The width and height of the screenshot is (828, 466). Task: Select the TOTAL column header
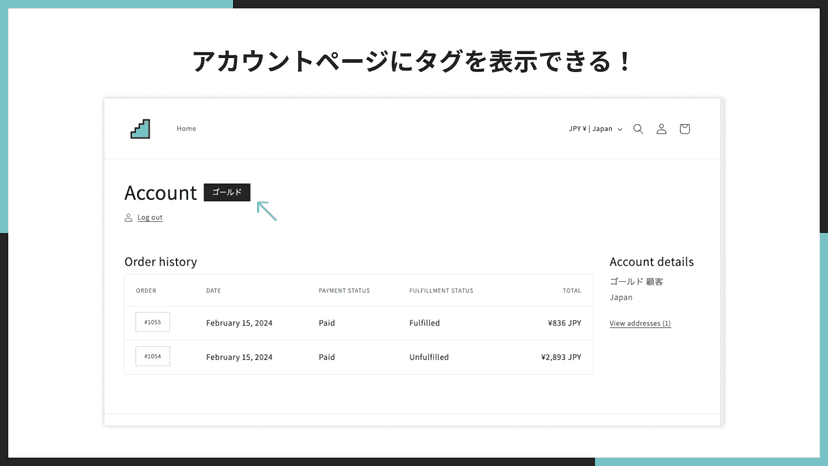(572, 291)
